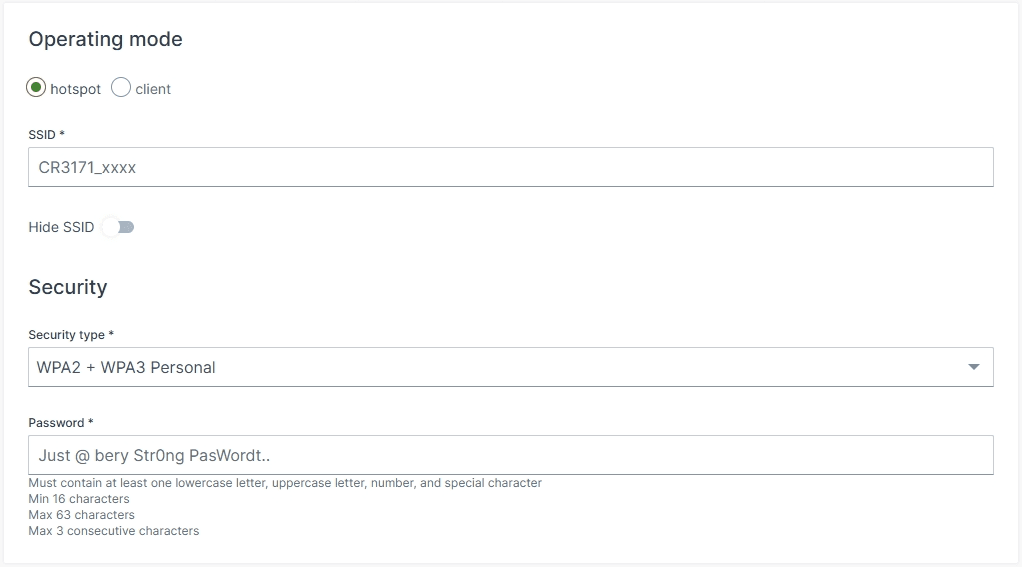Viewport: 1022px width, 567px height.
Task: Click the 'Hide SSID' label text
Action: 61,227
